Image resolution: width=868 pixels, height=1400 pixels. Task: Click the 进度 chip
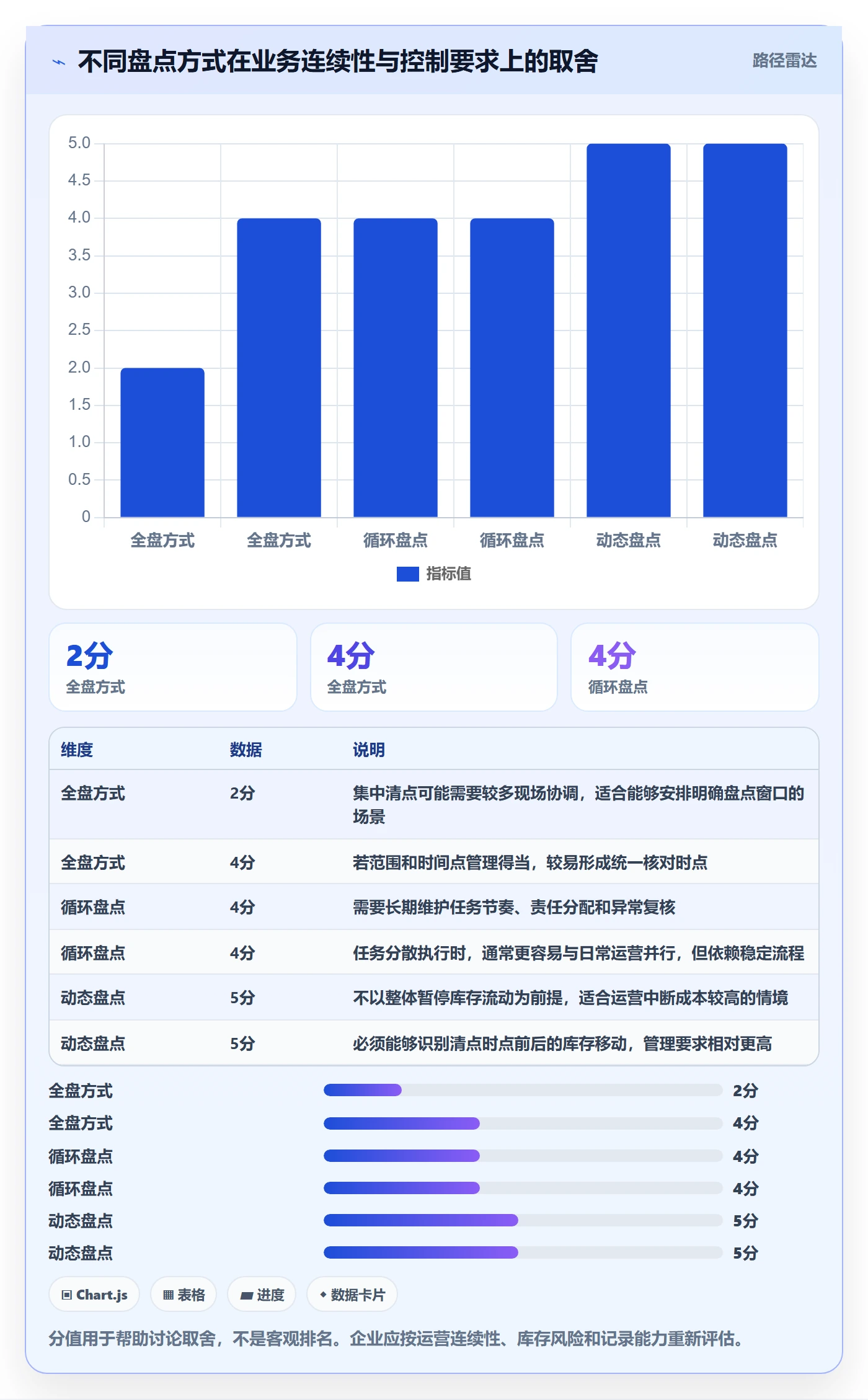pos(262,1295)
